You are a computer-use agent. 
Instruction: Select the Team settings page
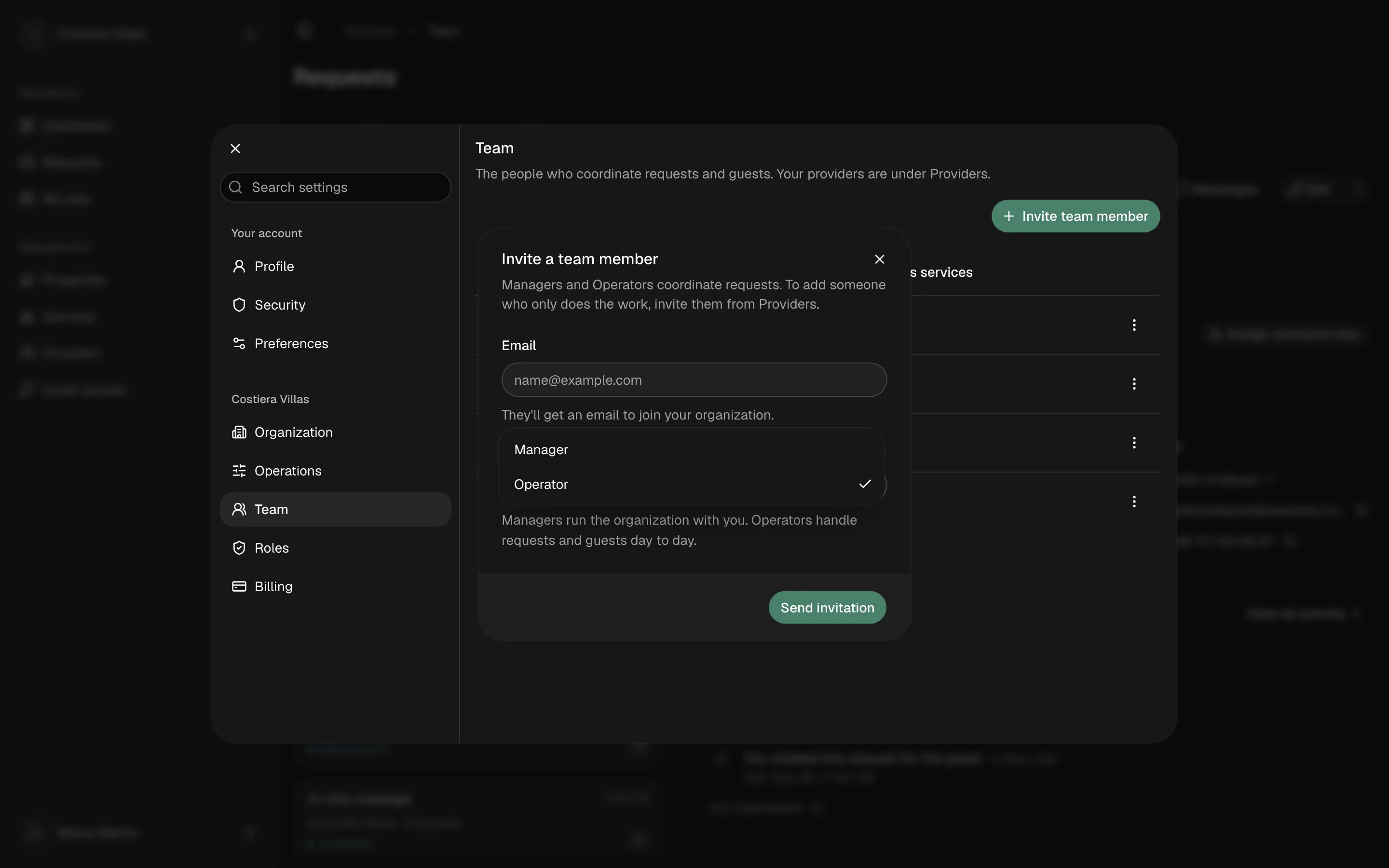click(x=335, y=509)
